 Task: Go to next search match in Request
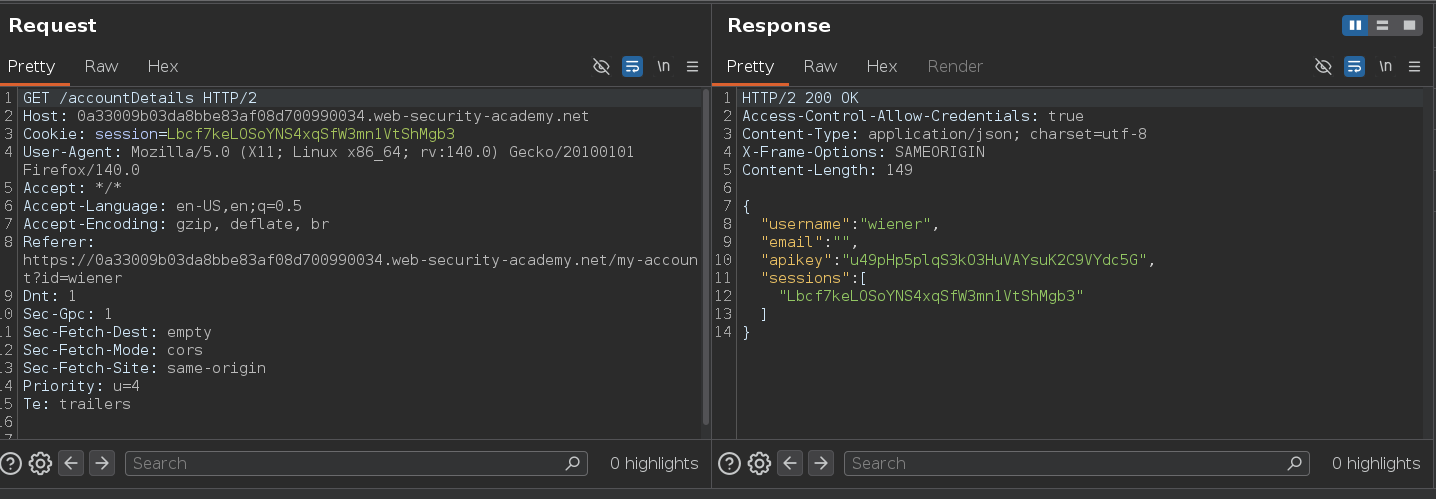pyautogui.click(x=101, y=463)
